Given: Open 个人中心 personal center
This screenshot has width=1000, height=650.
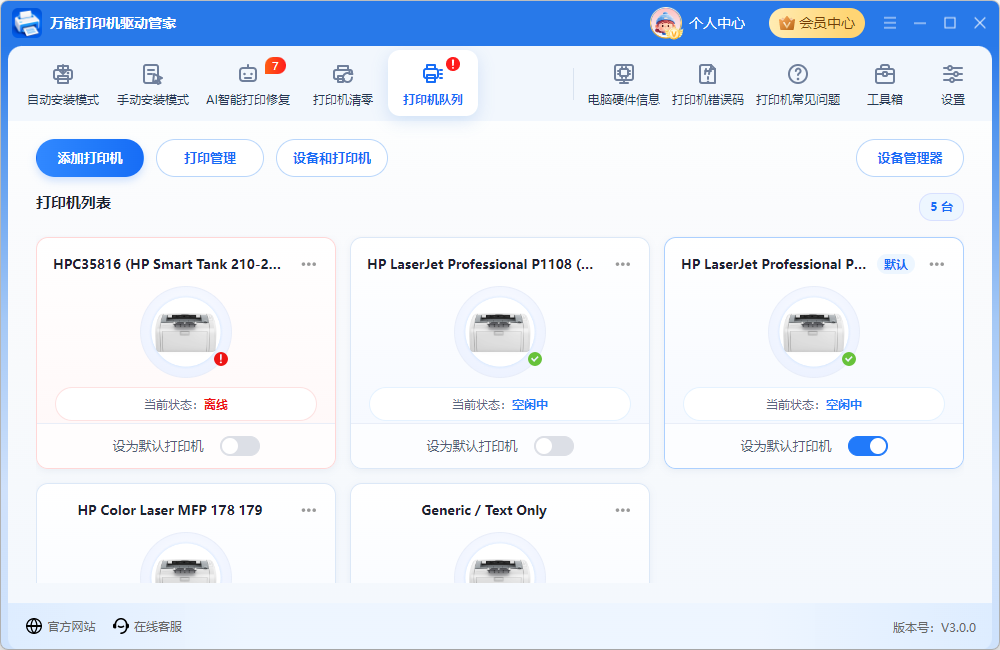Looking at the screenshot, I should pos(716,24).
